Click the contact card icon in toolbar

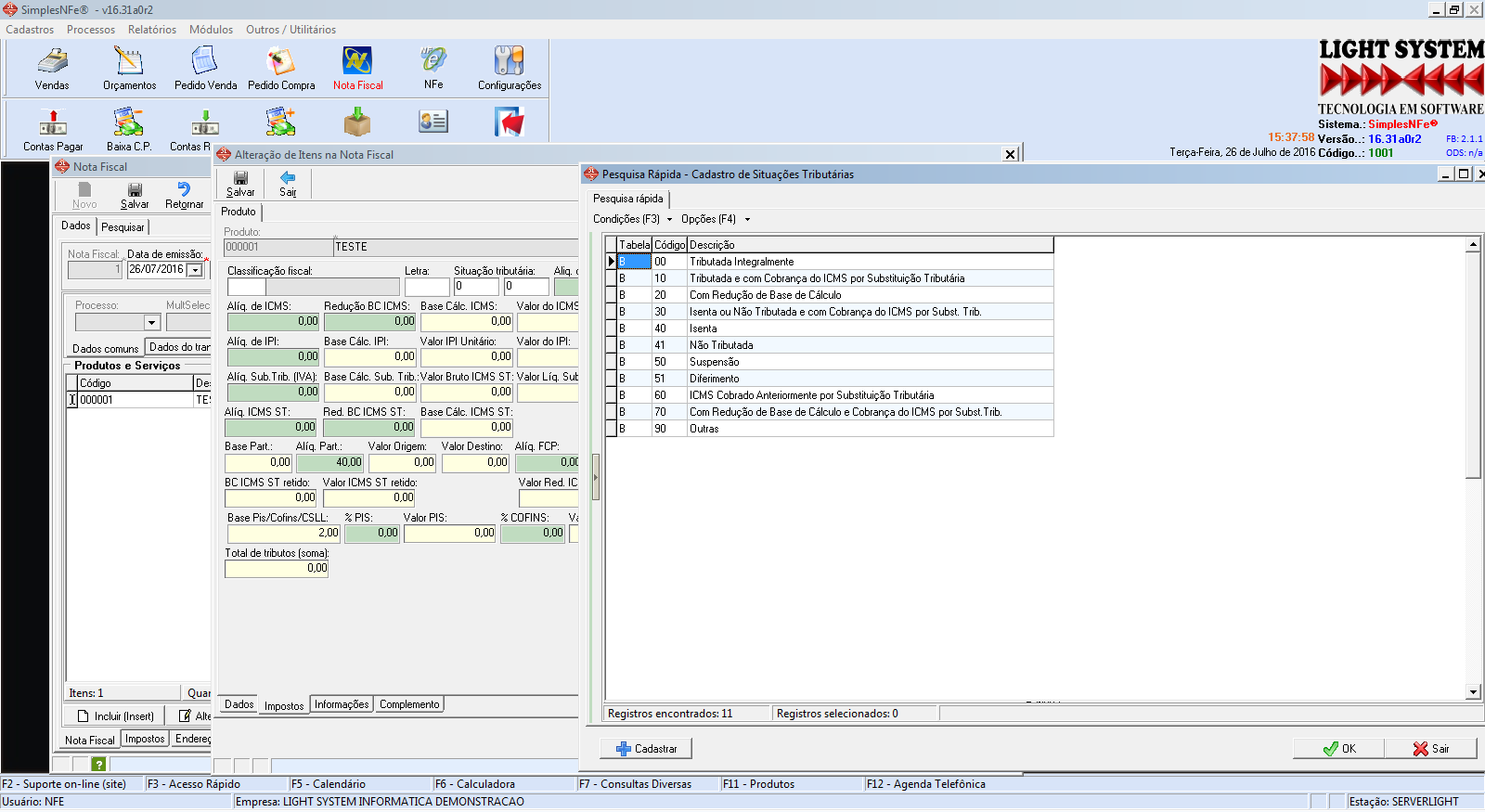(x=433, y=122)
